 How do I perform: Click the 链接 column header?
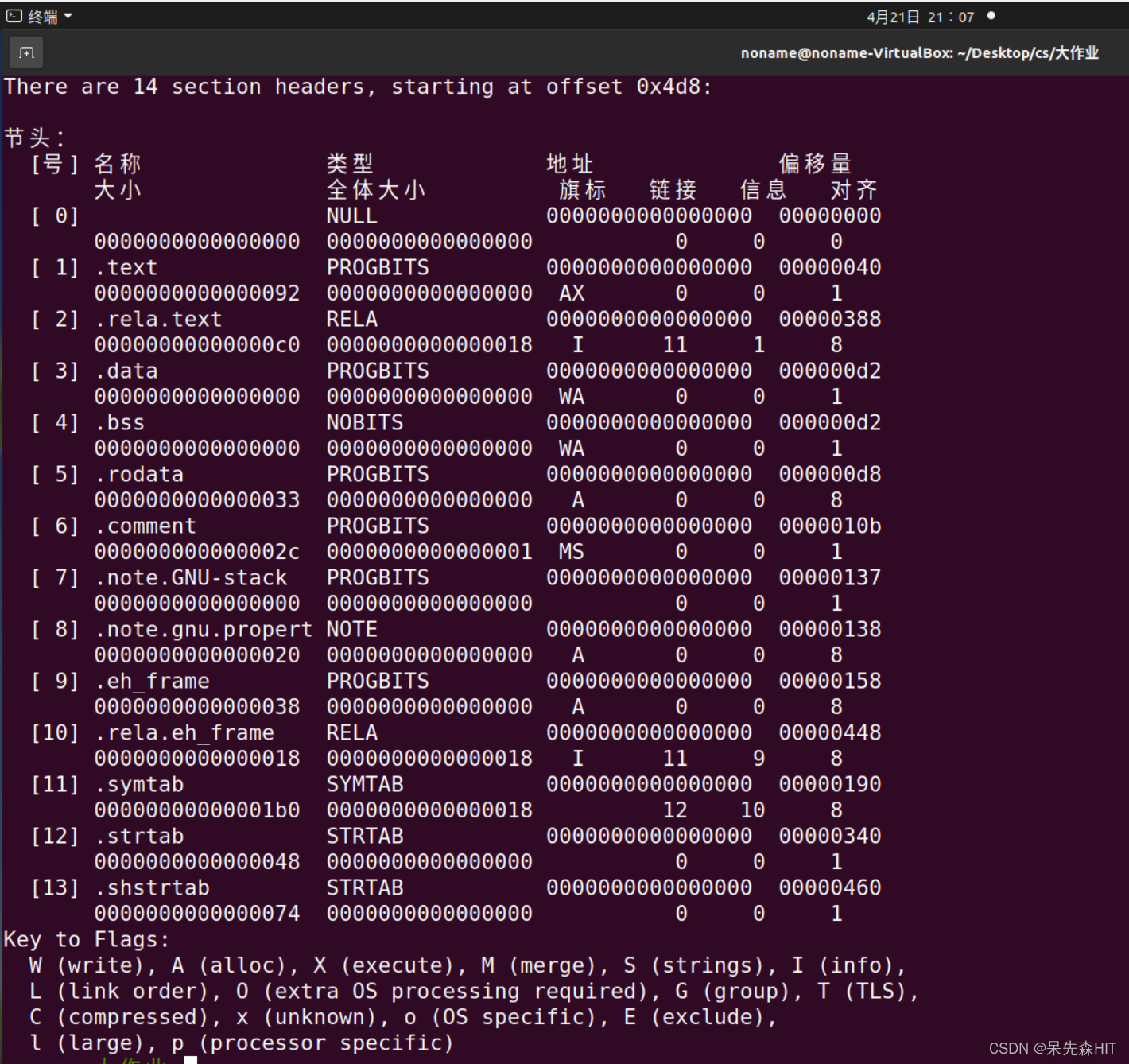coord(673,190)
